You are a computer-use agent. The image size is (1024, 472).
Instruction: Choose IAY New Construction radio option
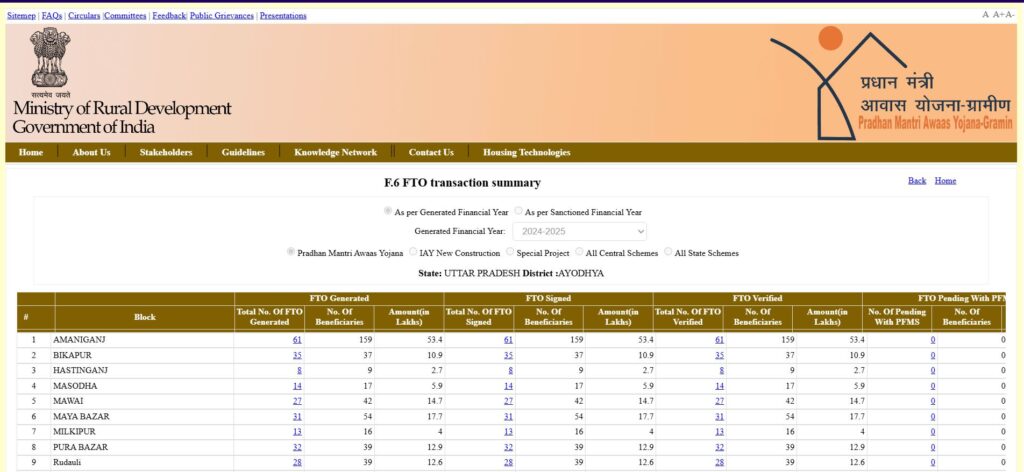point(413,252)
